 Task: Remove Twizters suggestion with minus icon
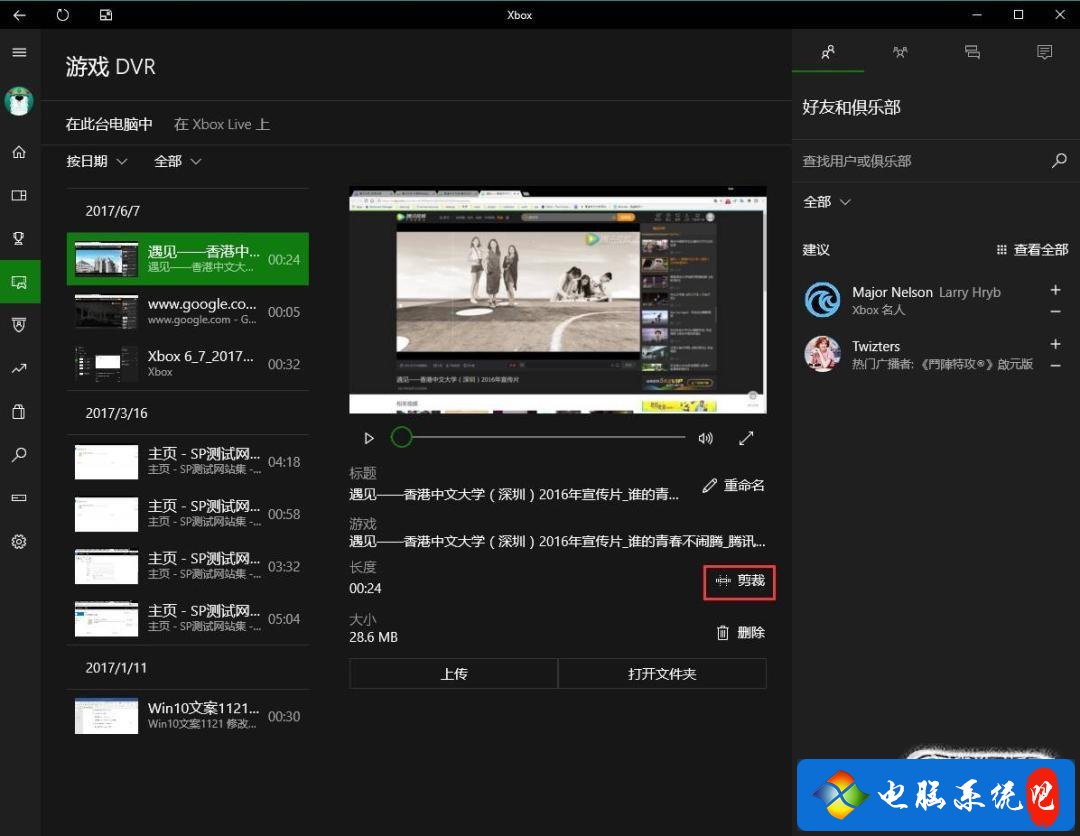[1055, 366]
